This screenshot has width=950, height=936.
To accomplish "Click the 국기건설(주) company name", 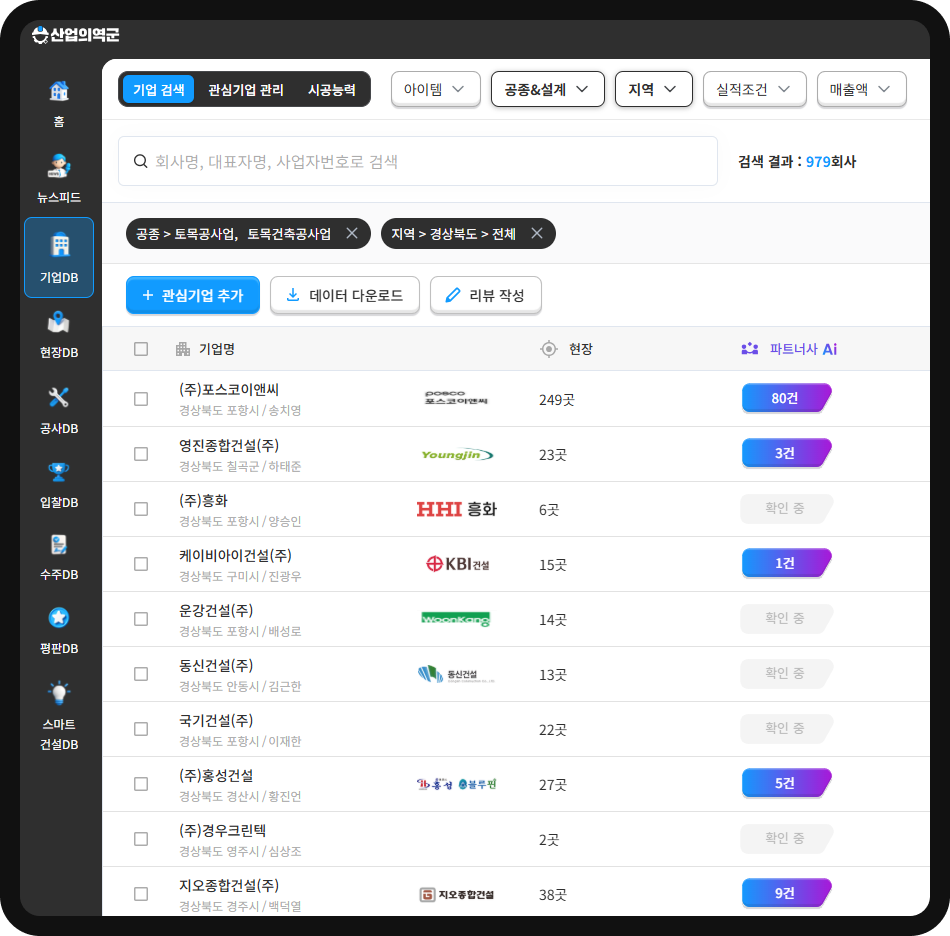I will 216,720.
